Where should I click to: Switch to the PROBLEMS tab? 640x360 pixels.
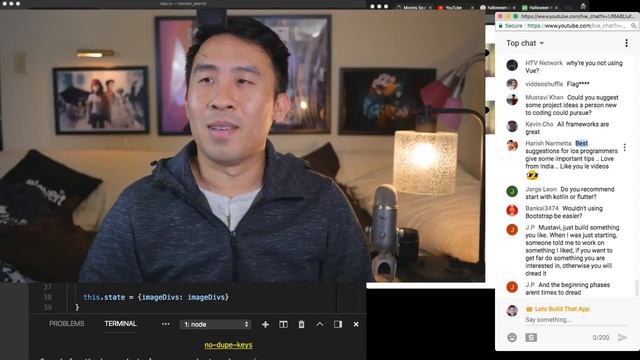pyautogui.click(x=67, y=324)
